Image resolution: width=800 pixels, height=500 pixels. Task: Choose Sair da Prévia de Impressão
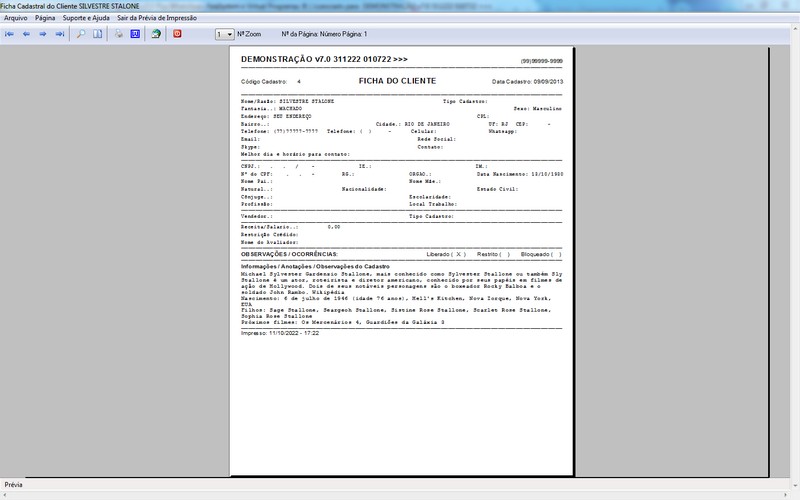point(157,18)
